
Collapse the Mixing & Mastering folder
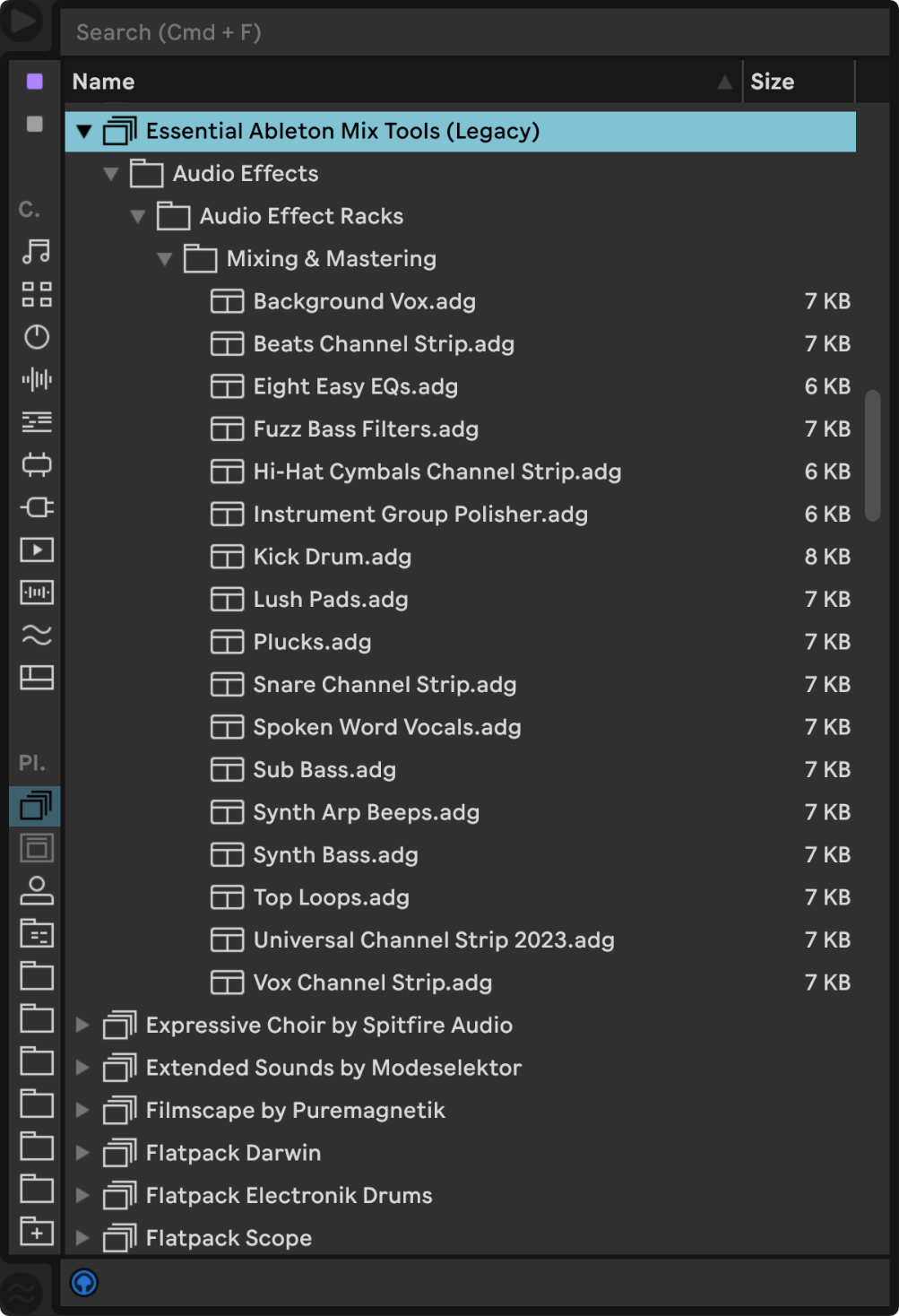(x=164, y=259)
